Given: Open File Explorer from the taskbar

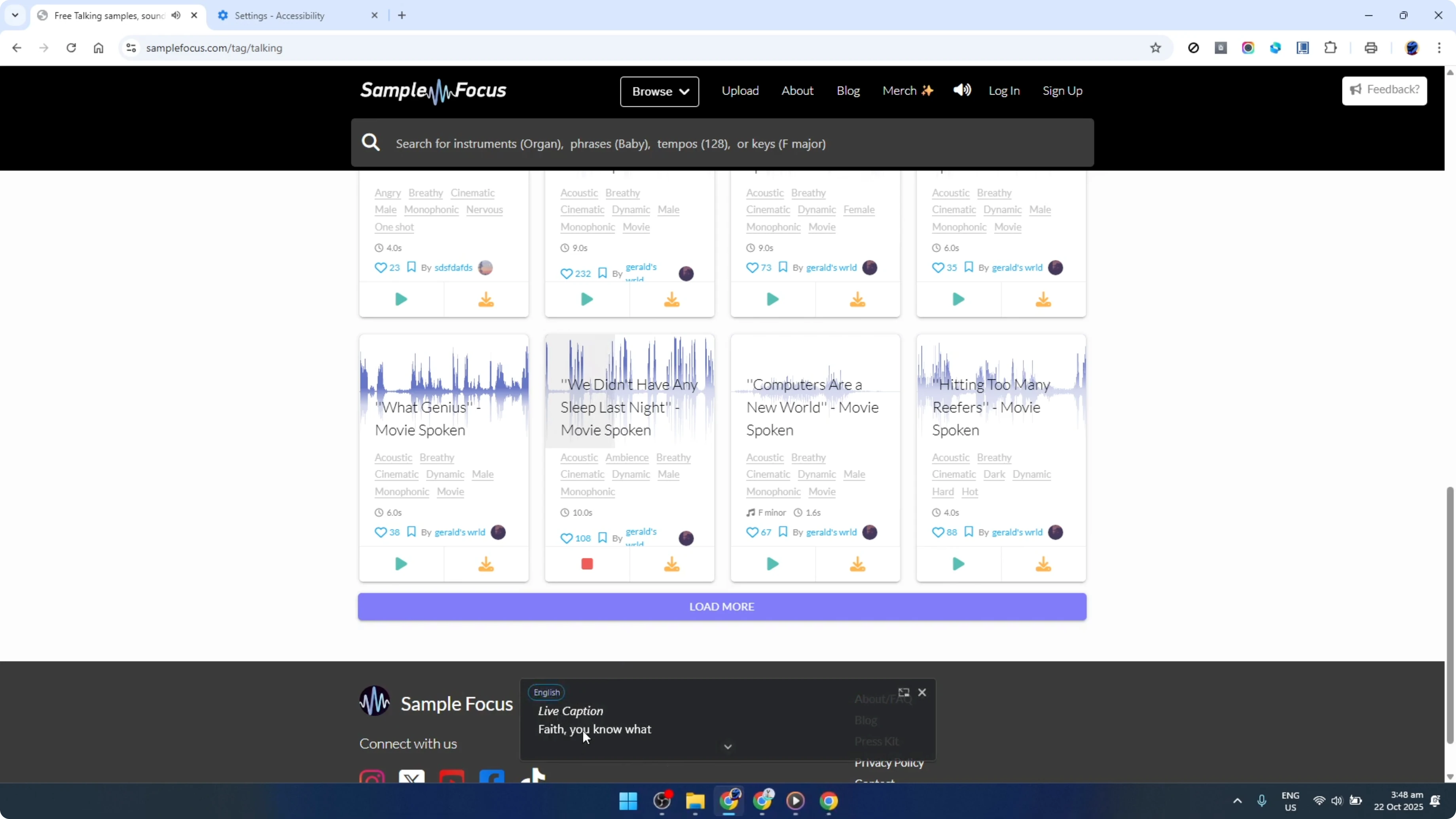Looking at the screenshot, I should [x=695, y=801].
